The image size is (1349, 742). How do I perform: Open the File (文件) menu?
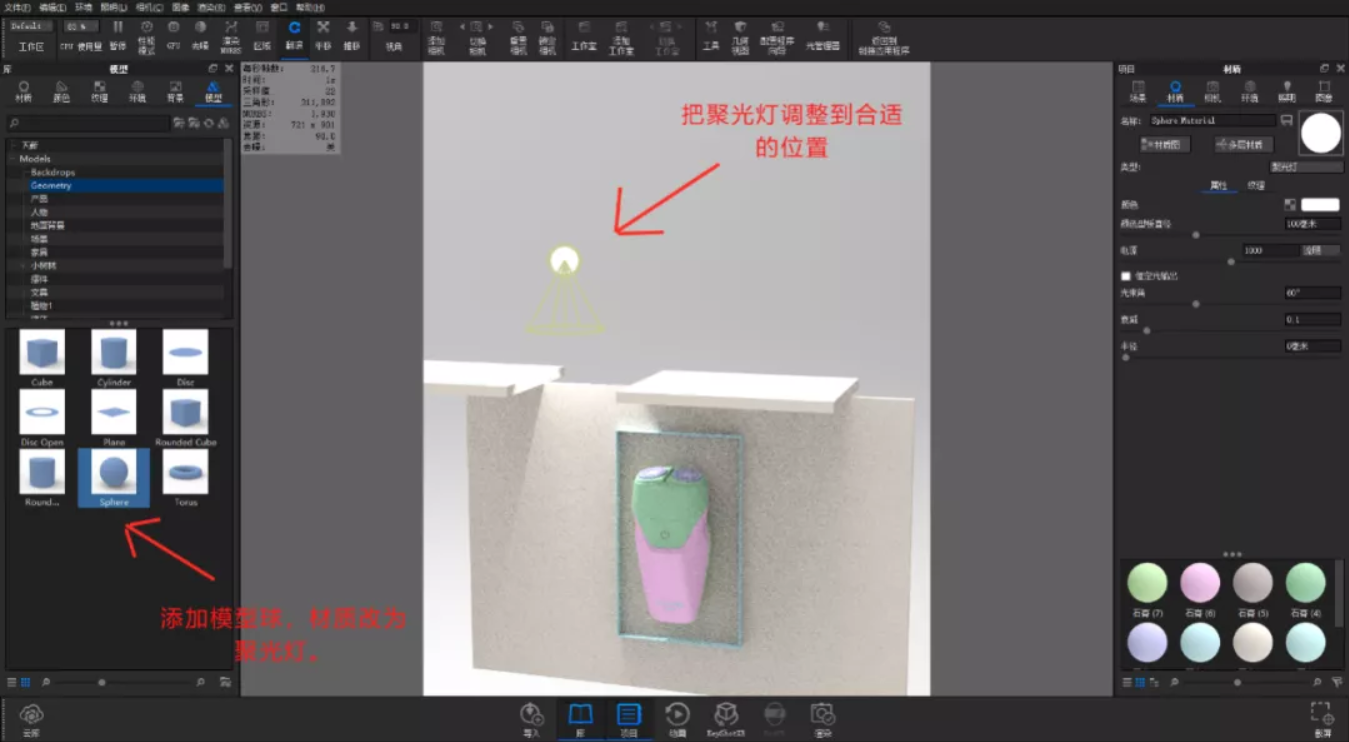point(18,7)
